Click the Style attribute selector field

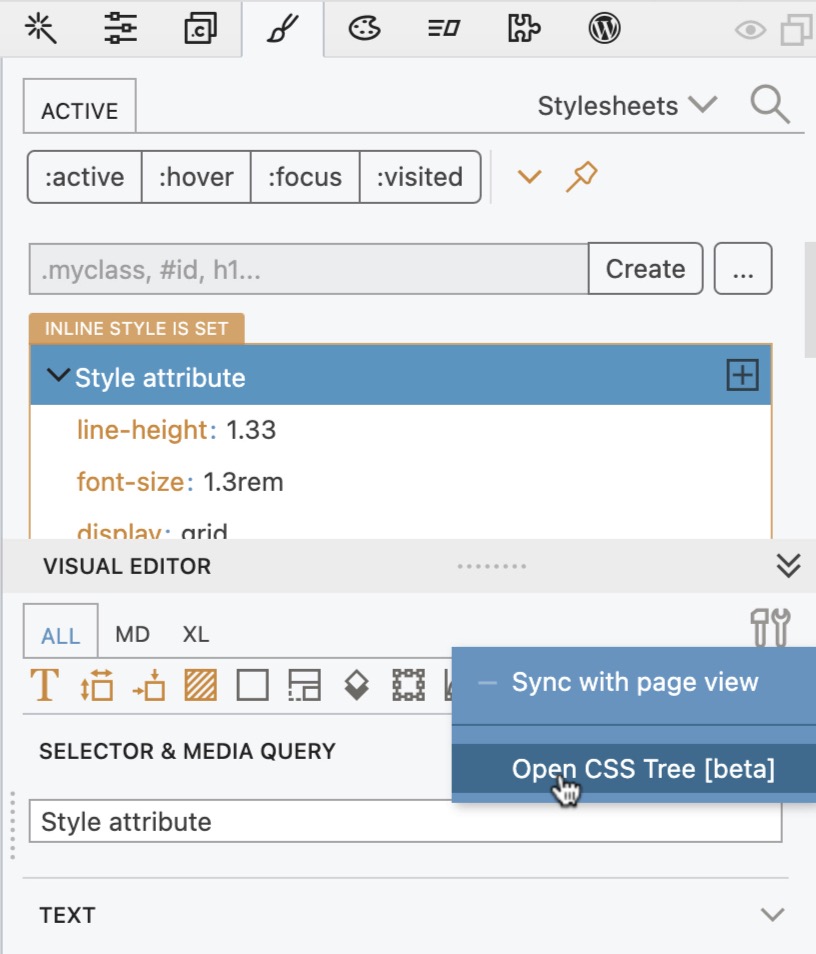pyautogui.click(x=405, y=821)
